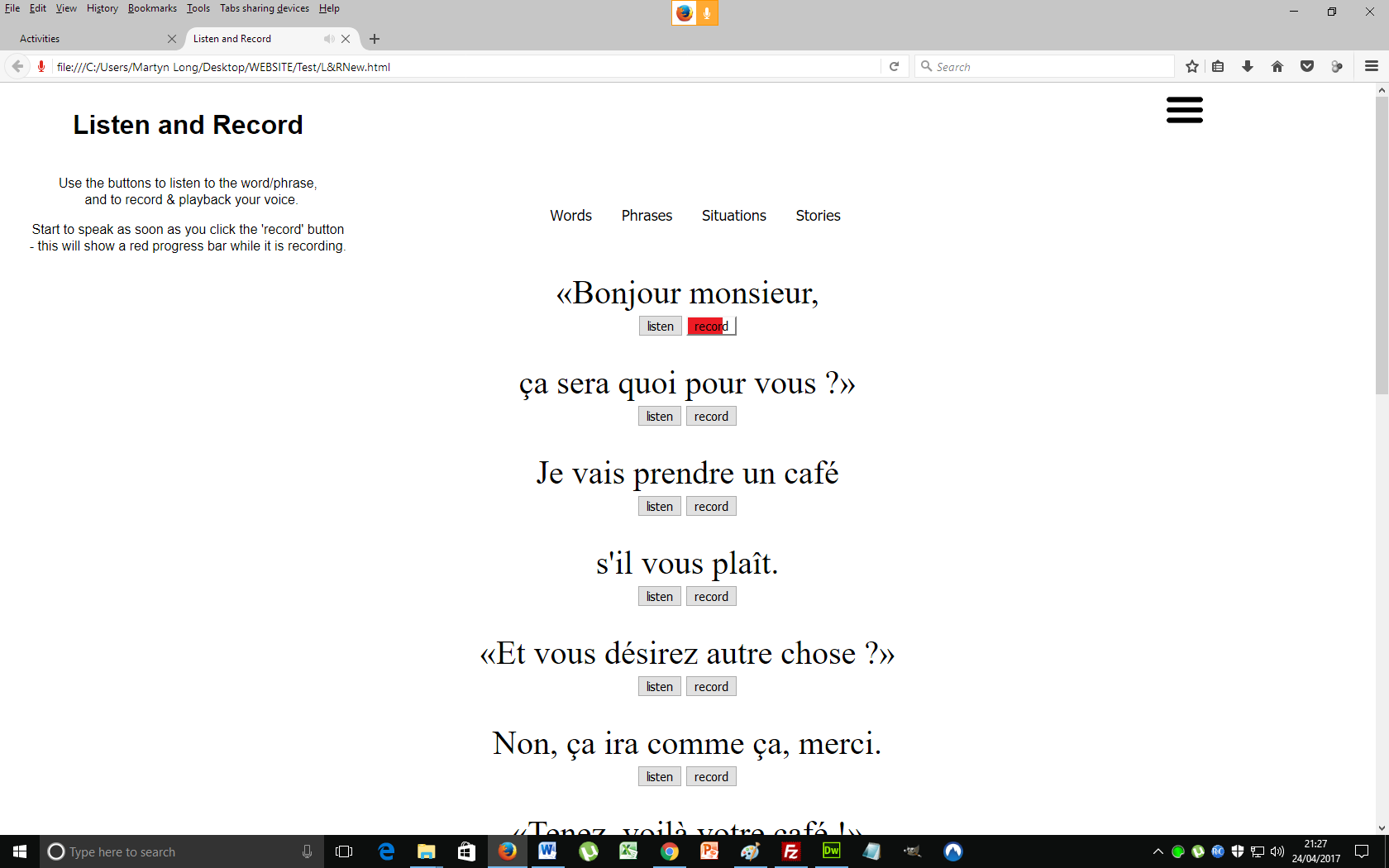Open the hamburger menu on the page
Viewport: 1389px width, 868px height.
point(1184,109)
